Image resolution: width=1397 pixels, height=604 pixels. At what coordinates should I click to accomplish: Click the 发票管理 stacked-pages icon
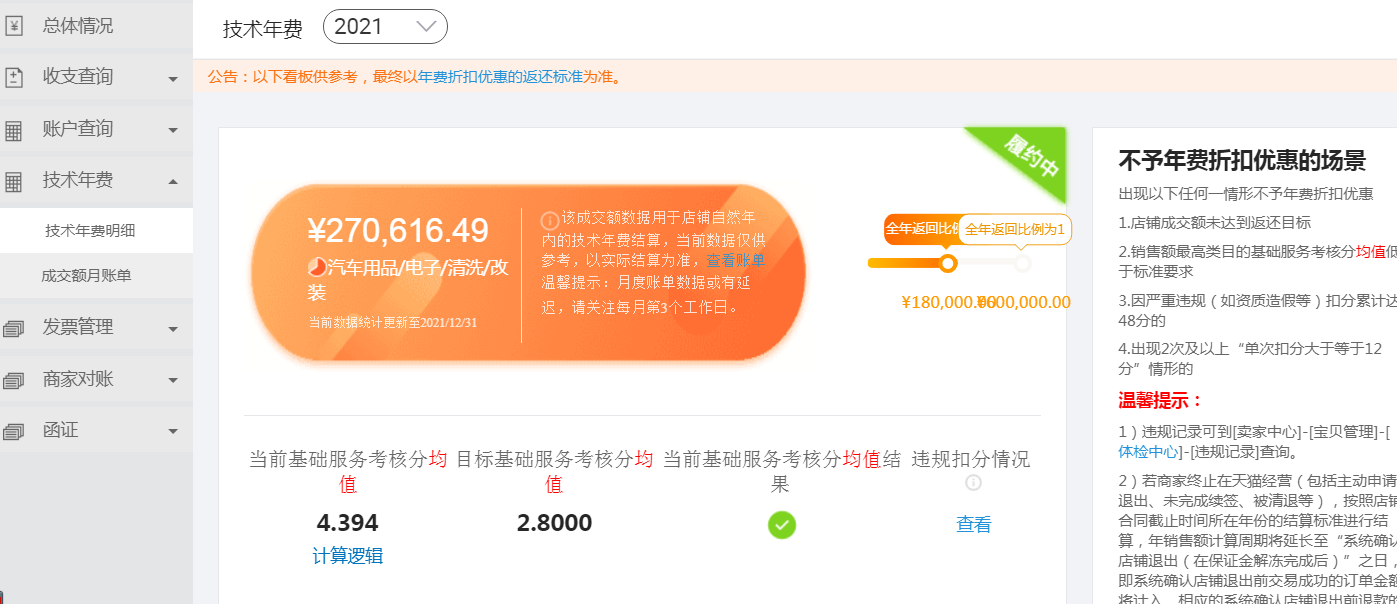[x=14, y=328]
